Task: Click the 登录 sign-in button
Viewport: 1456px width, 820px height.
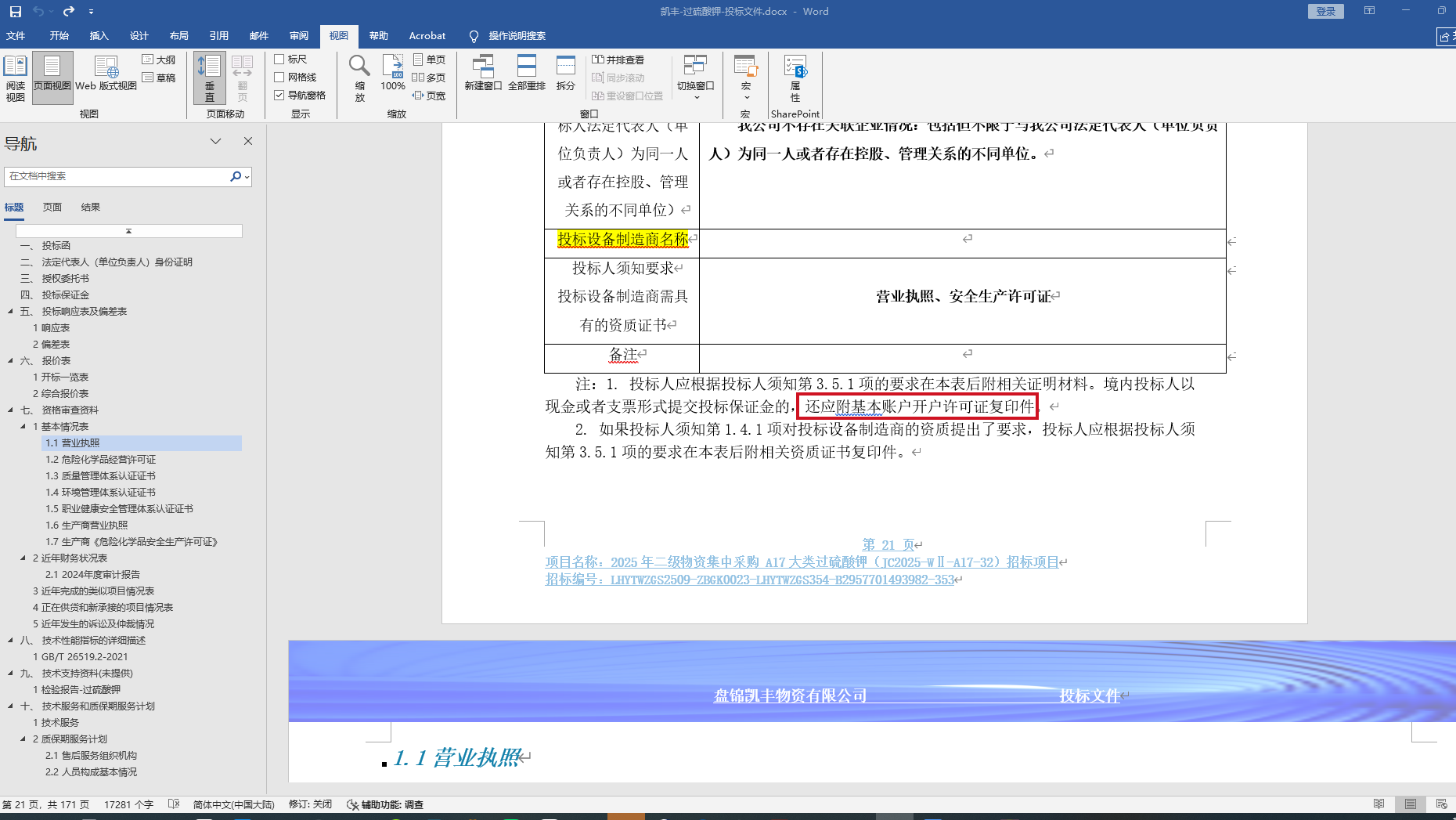Action: tap(1326, 11)
